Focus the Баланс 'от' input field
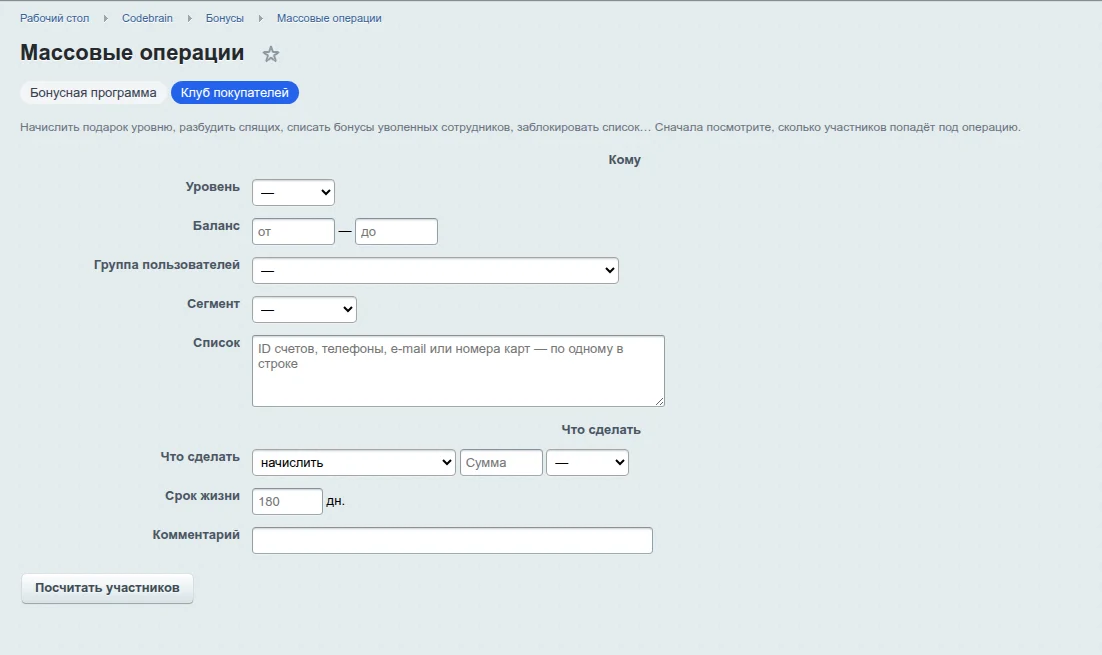Screen dimensions: 1102x655 (293, 231)
